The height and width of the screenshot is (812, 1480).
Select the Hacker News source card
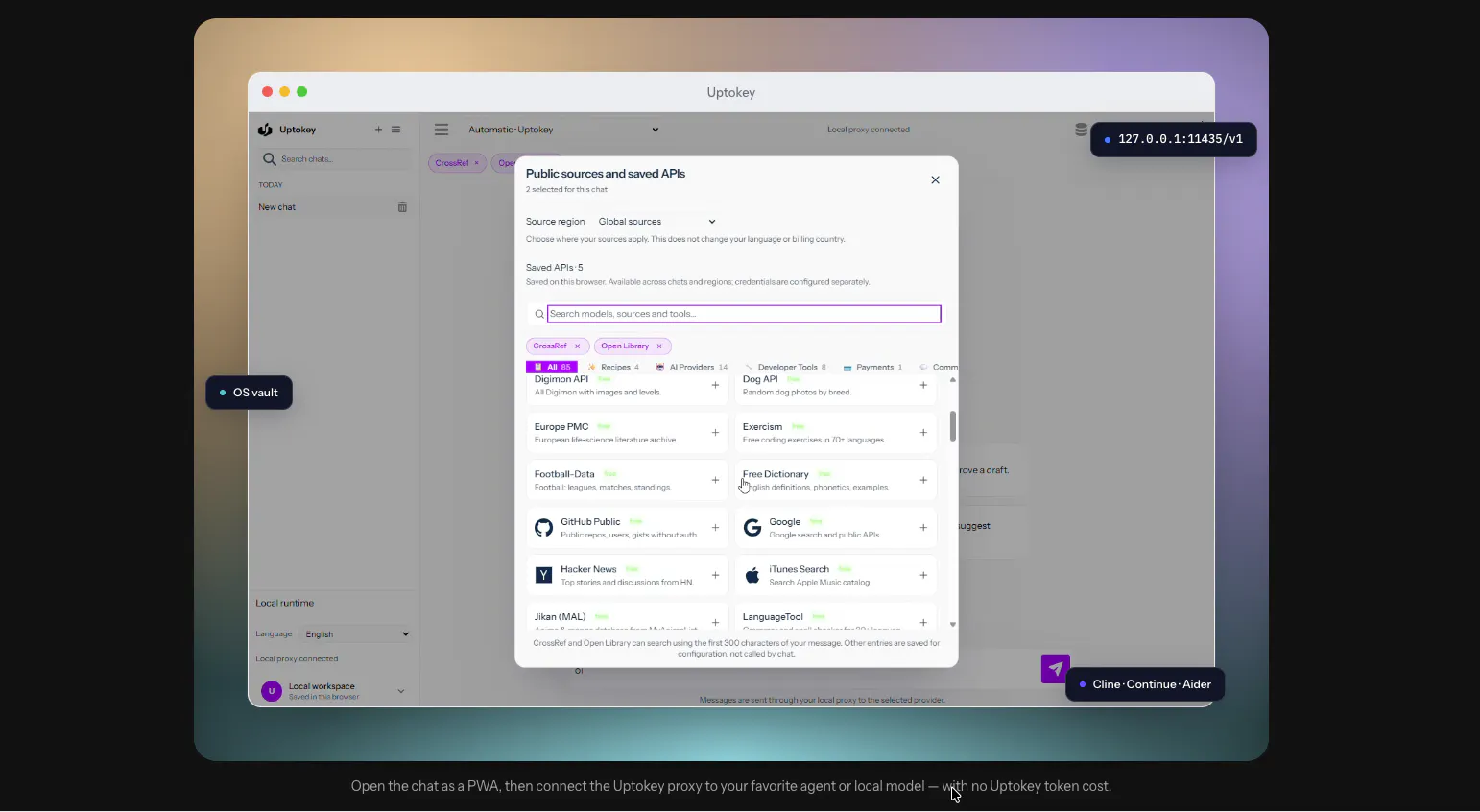click(627, 575)
